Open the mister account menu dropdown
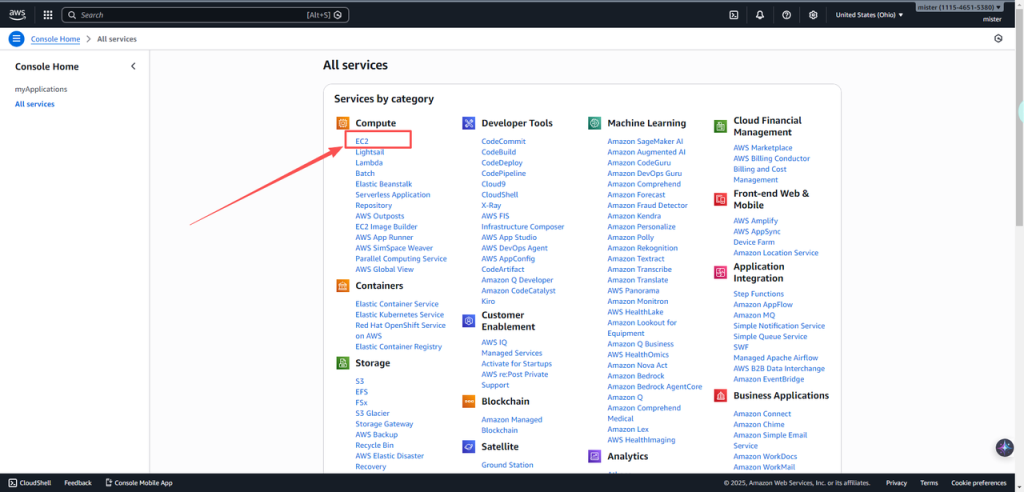Screen dimensions: 1024x492 click(959, 7)
